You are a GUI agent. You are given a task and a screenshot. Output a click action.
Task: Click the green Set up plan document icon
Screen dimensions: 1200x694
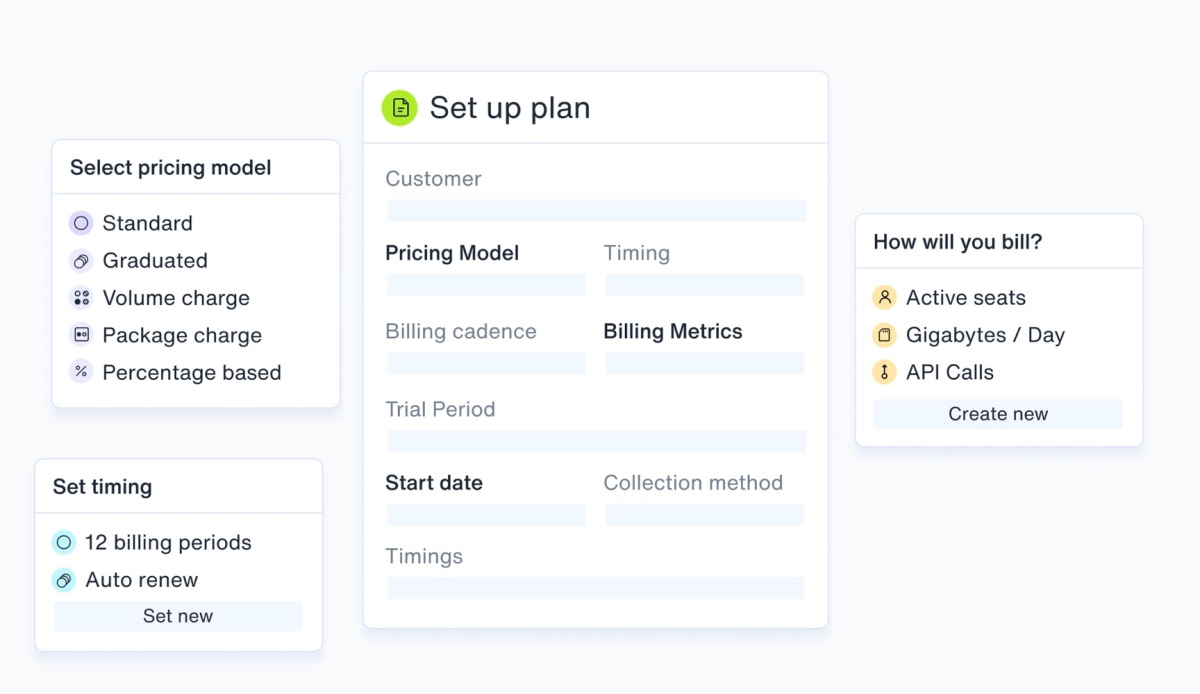398,107
